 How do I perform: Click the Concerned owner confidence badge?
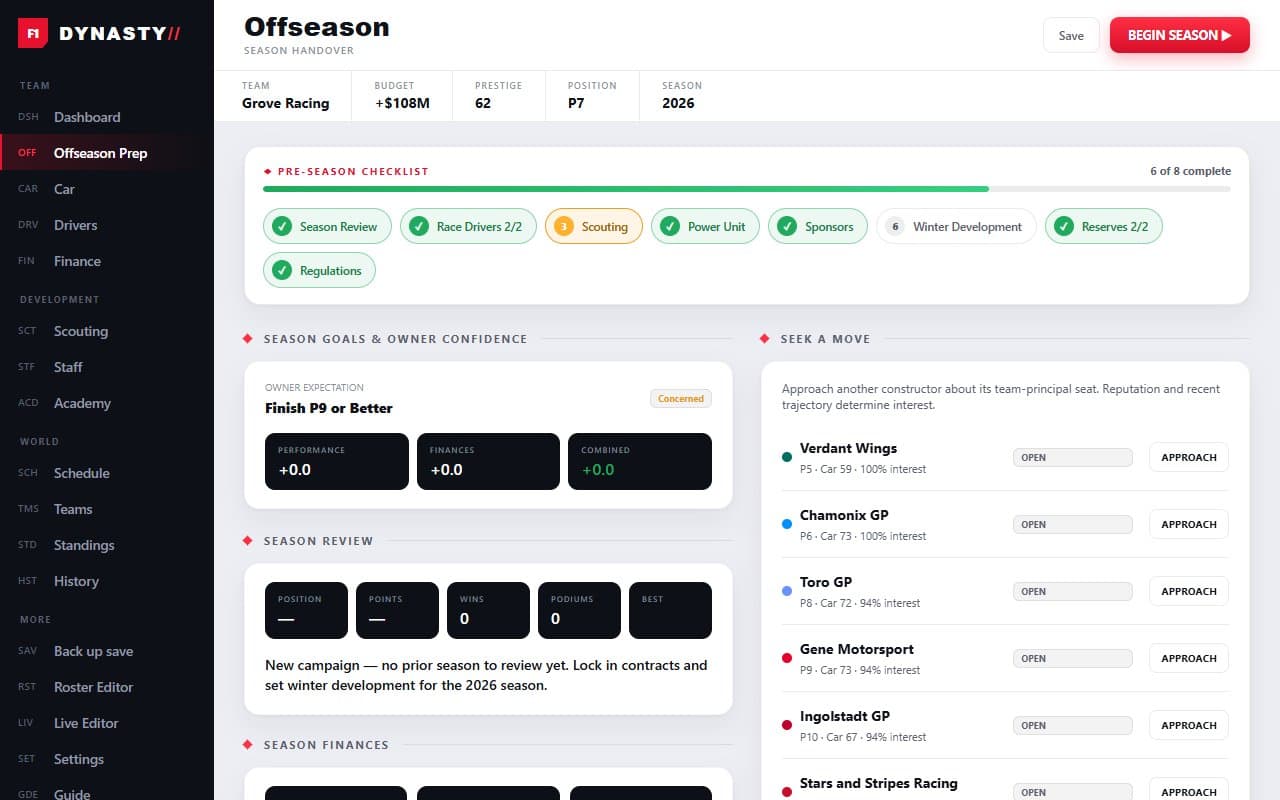click(681, 398)
